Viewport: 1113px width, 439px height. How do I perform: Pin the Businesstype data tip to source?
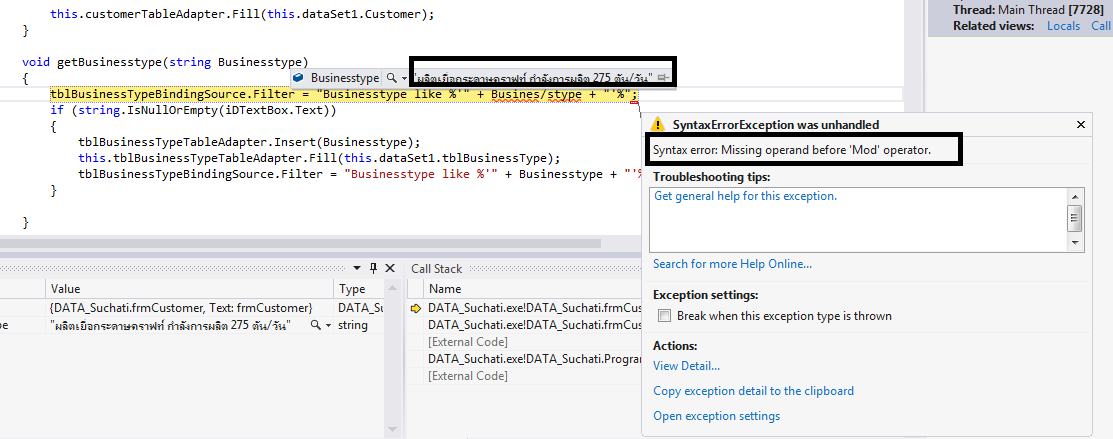(662, 77)
